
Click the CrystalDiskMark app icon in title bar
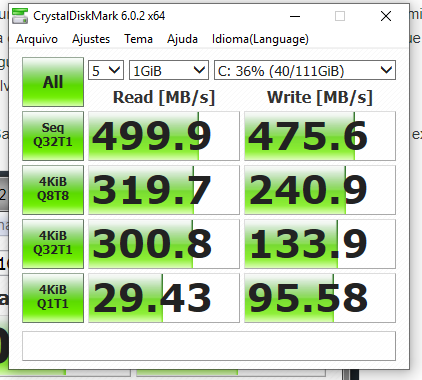click(20, 16)
